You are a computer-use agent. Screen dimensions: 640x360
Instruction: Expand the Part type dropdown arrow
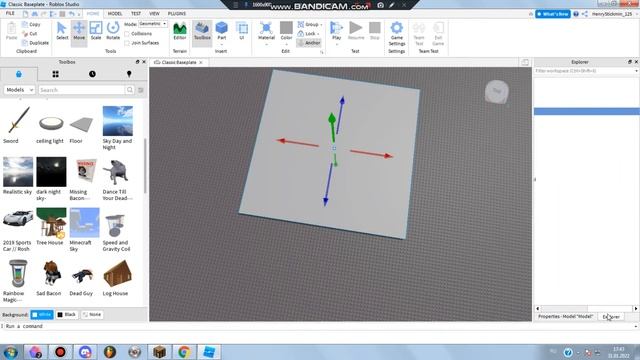click(x=222, y=44)
